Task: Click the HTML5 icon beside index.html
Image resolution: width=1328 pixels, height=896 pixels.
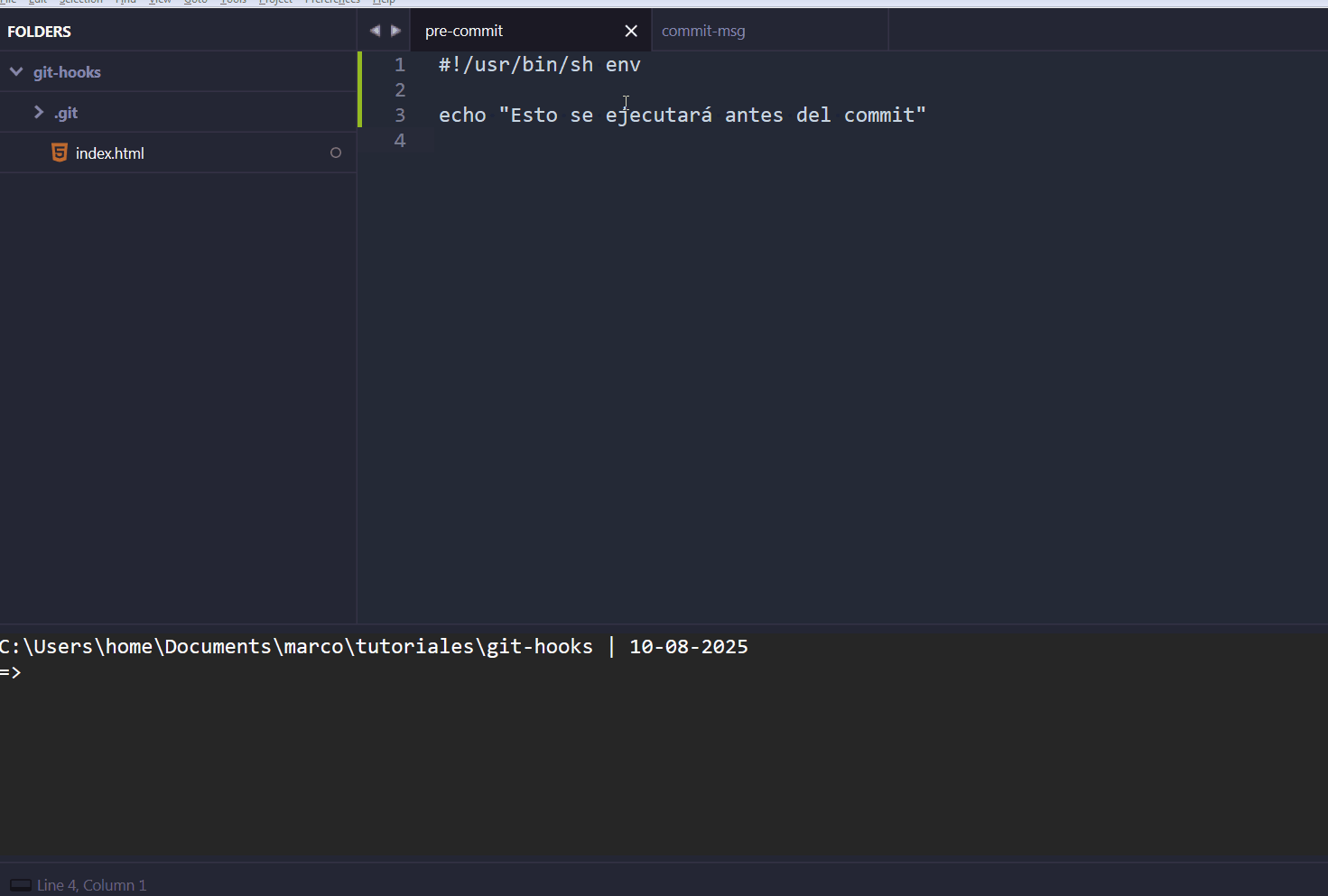Action: (x=60, y=152)
